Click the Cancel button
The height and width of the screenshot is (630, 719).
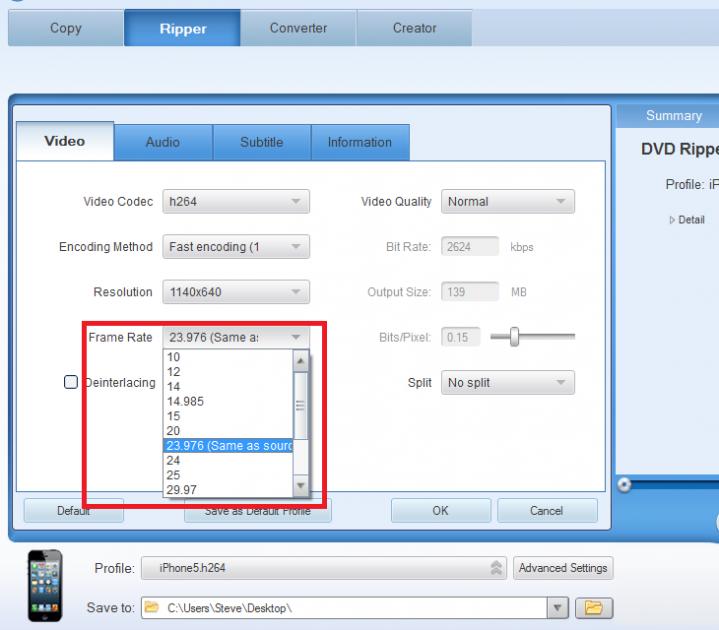tap(546, 511)
